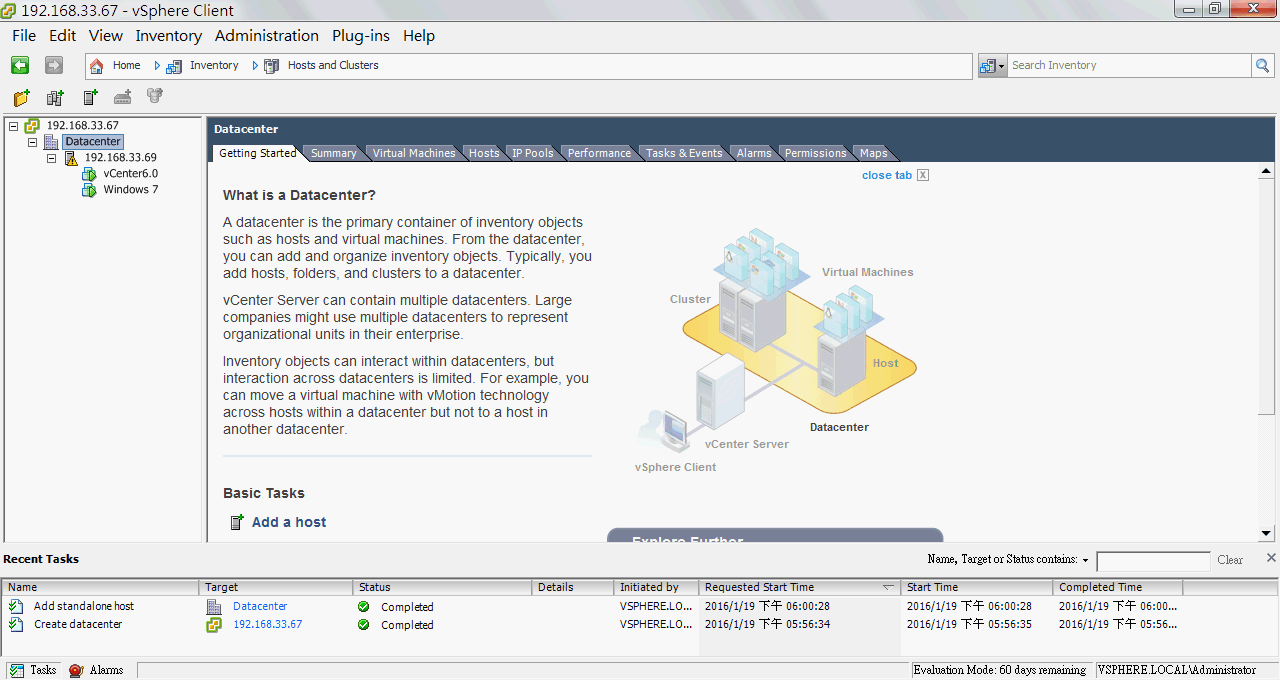Close the Recent Tasks panel
This screenshot has height=680, width=1280.
(x=1271, y=558)
